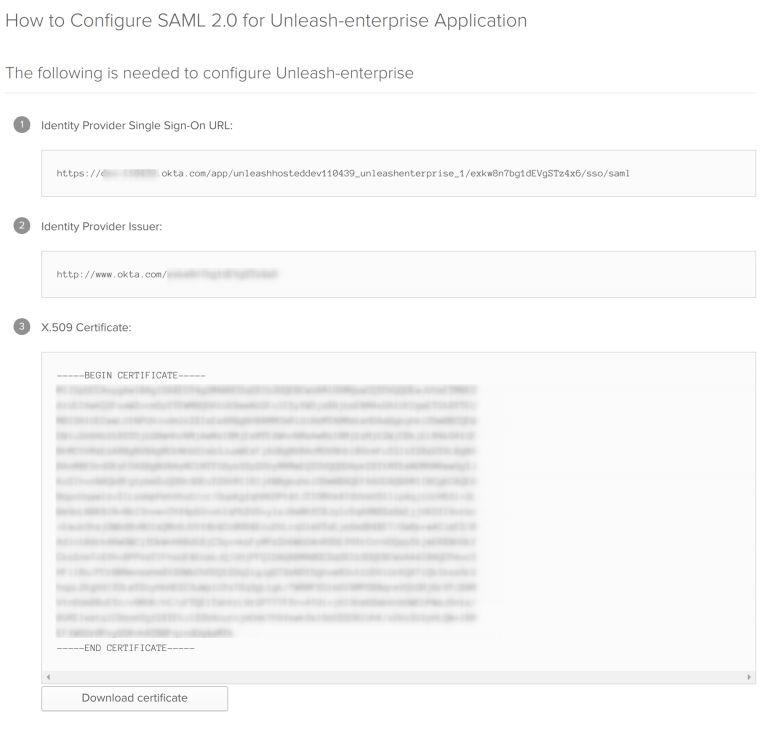The height and width of the screenshot is (731, 768).
Task: Click the step 2 number badge
Action: [22, 226]
